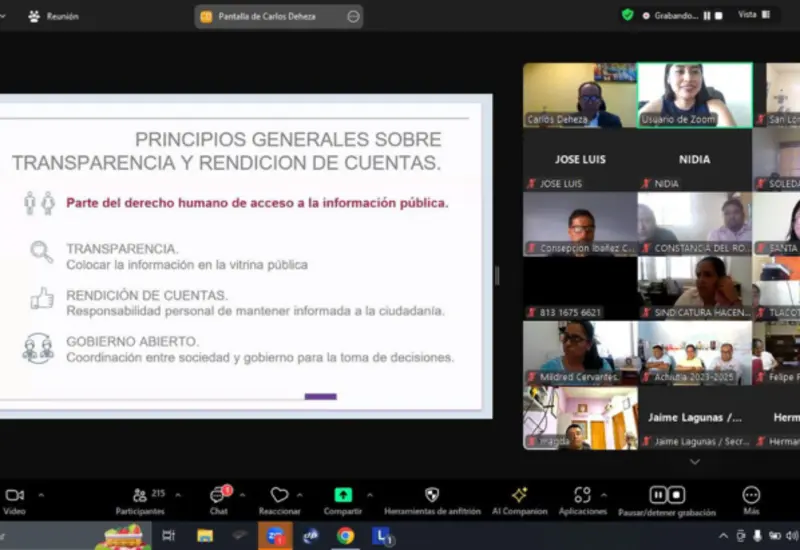Expand the Reaccionar options arrow

[x=300, y=494]
